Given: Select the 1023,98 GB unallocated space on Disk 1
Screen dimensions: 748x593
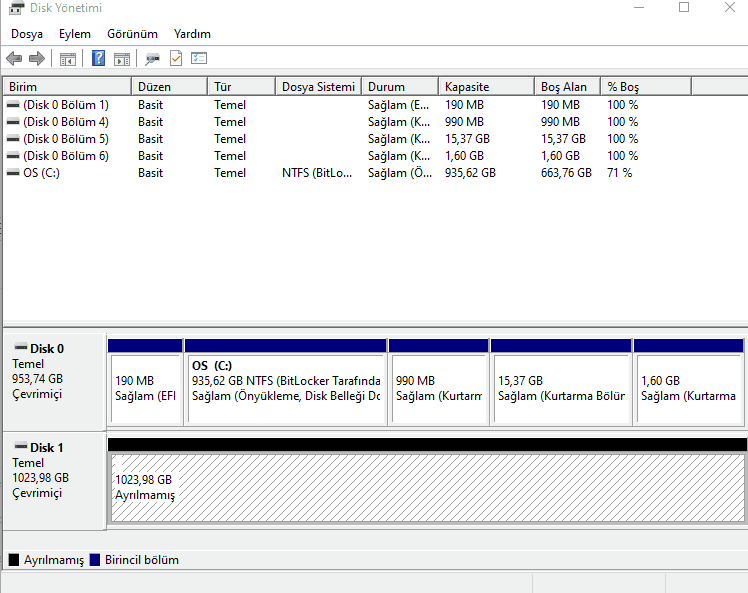Looking at the screenshot, I should (x=427, y=480).
